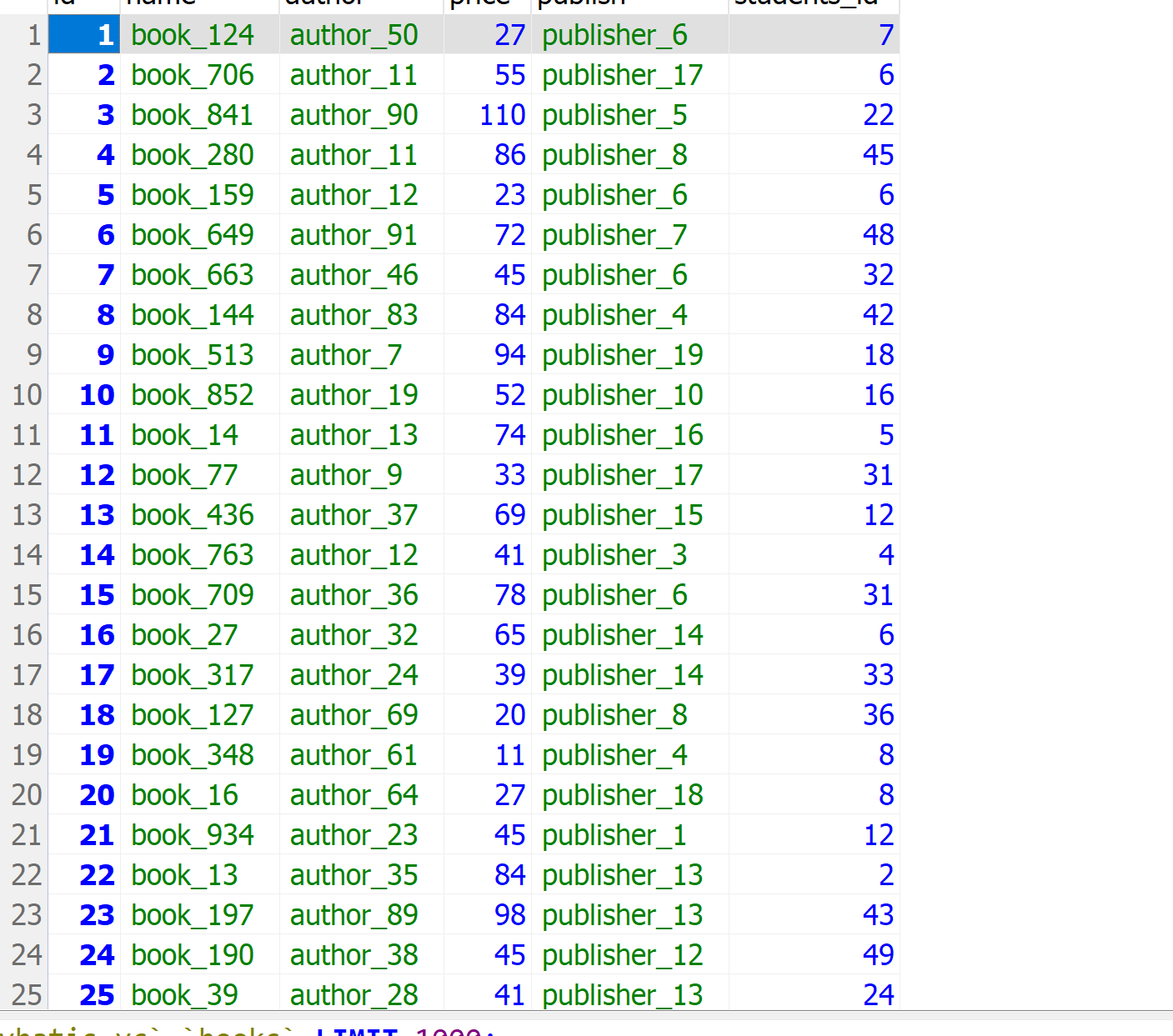Select the cell author_32

[361, 634]
